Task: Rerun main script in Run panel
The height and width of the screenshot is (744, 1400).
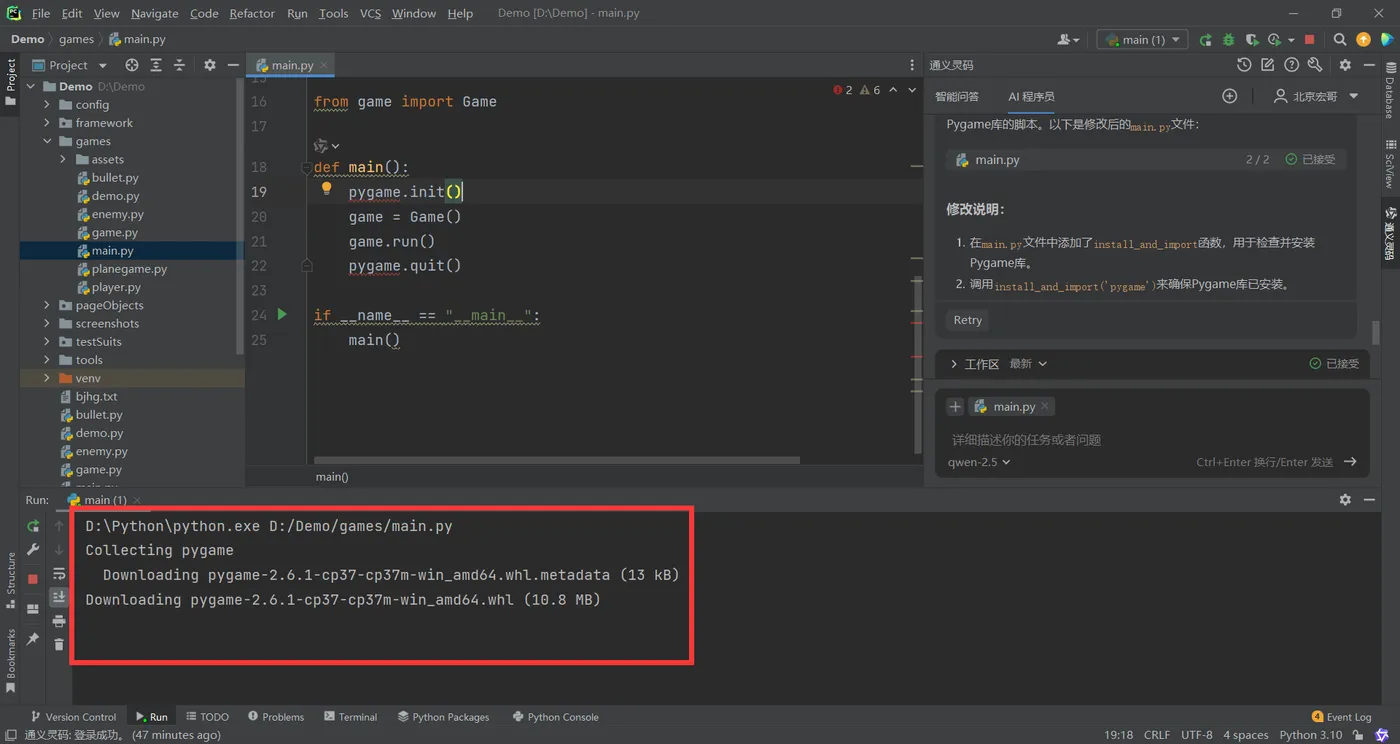Action: (x=33, y=526)
